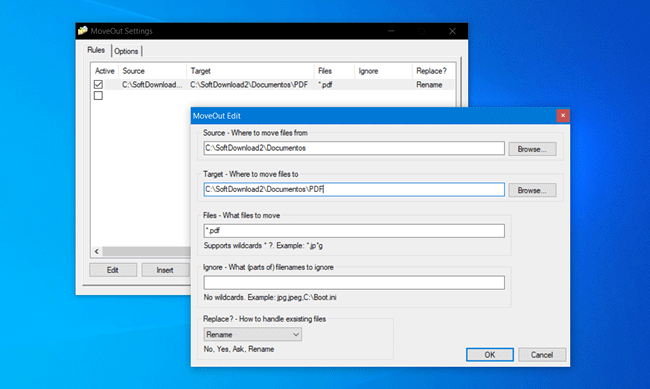650x389 pixels.
Task: Click the Ignore column header
Action: (x=383, y=71)
